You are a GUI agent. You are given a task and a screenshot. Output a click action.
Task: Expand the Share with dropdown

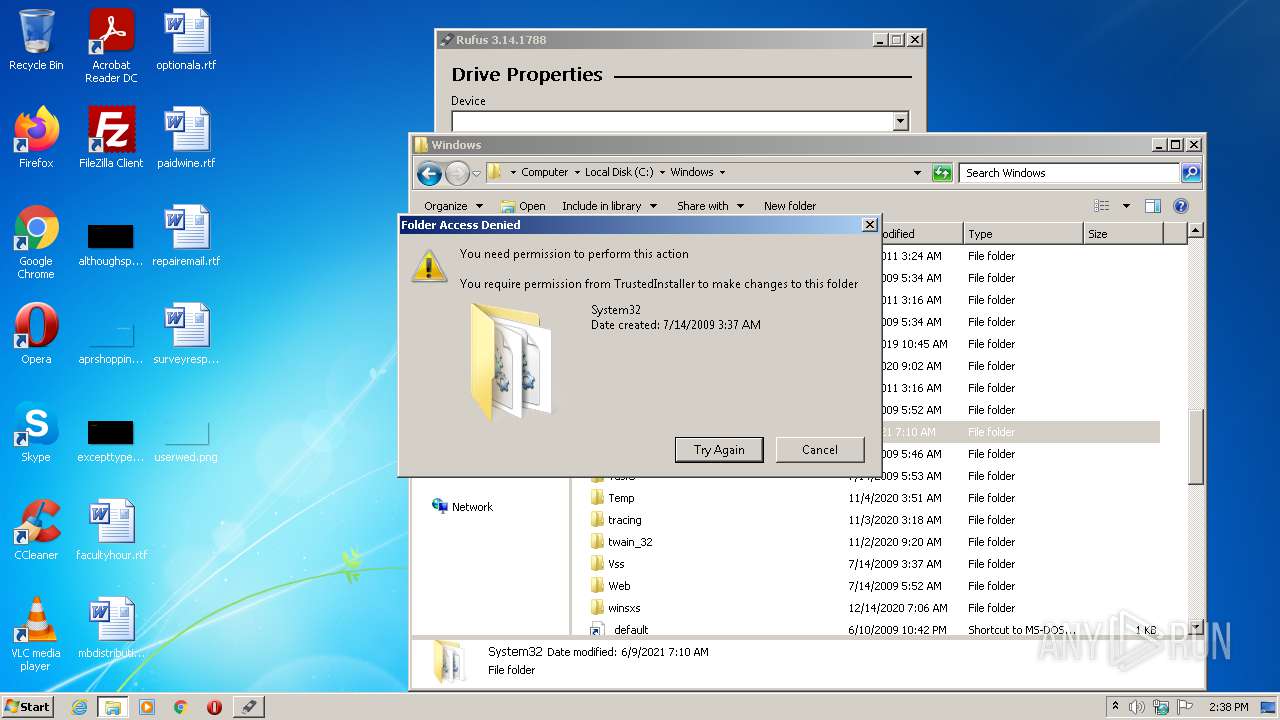tap(710, 206)
